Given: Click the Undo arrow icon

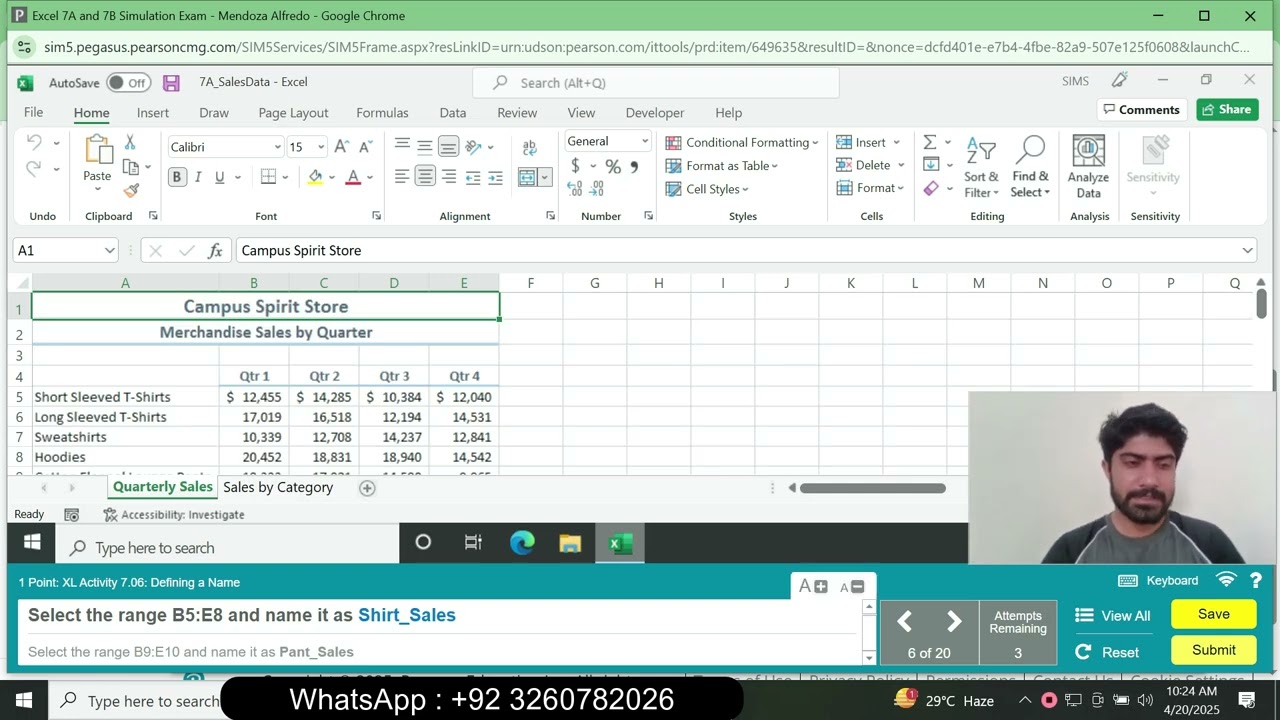Looking at the screenshot, I should click(35, 144).
